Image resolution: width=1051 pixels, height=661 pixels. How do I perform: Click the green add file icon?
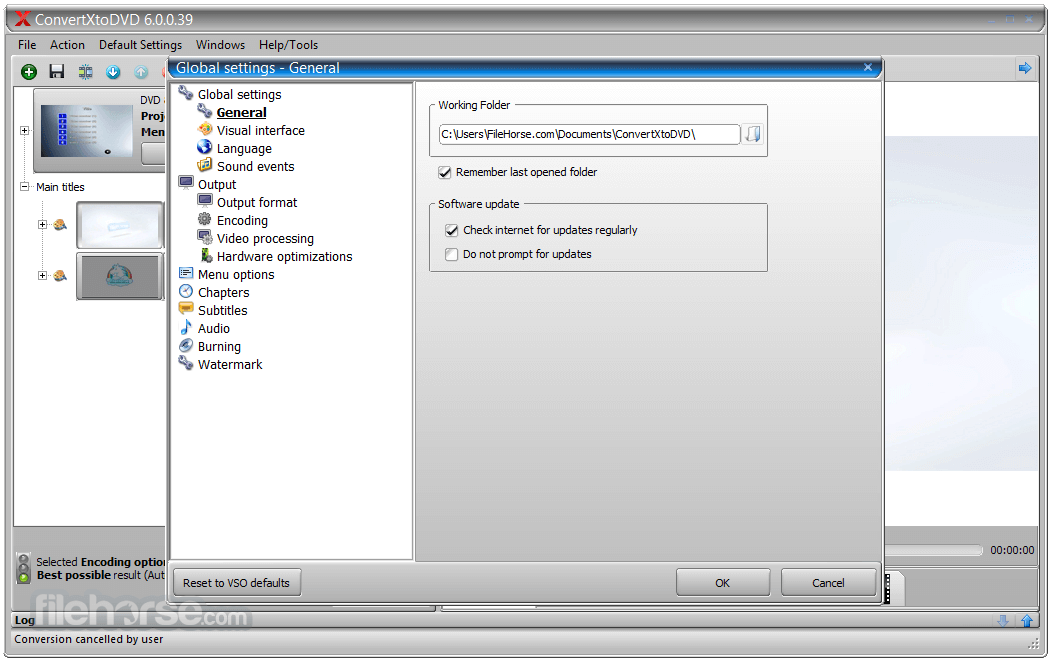pos(29,72)
